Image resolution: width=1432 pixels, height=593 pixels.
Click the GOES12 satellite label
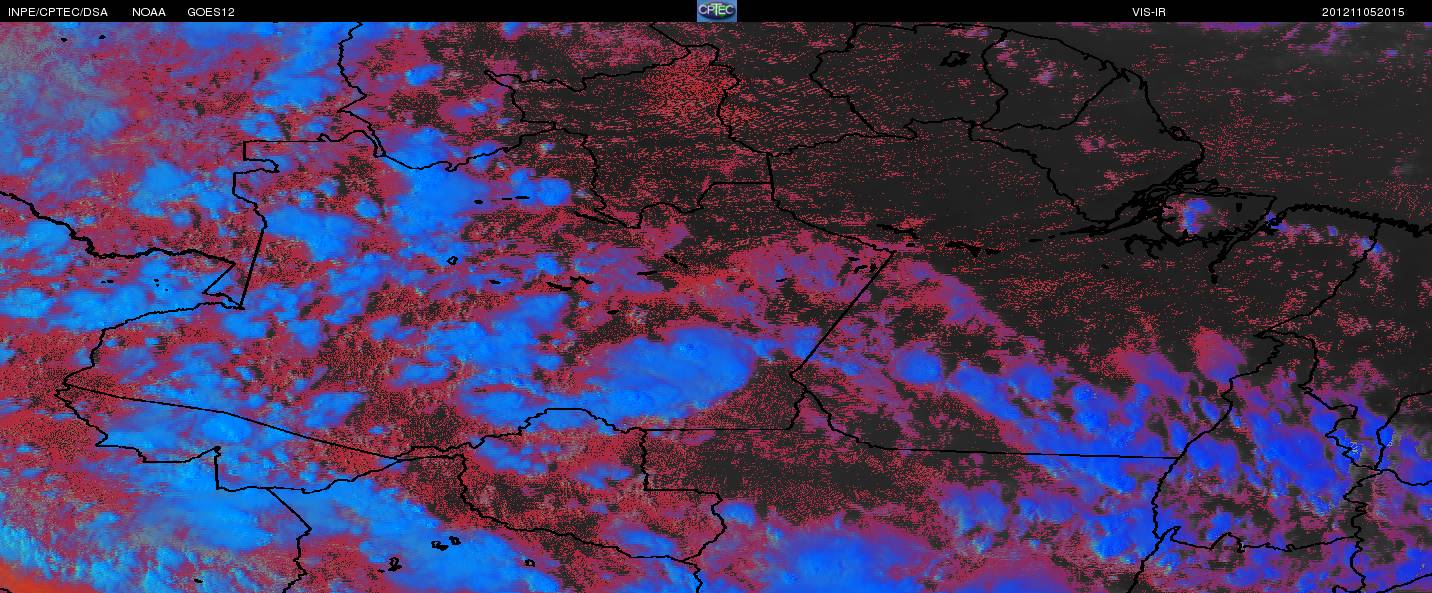point(211,12)
